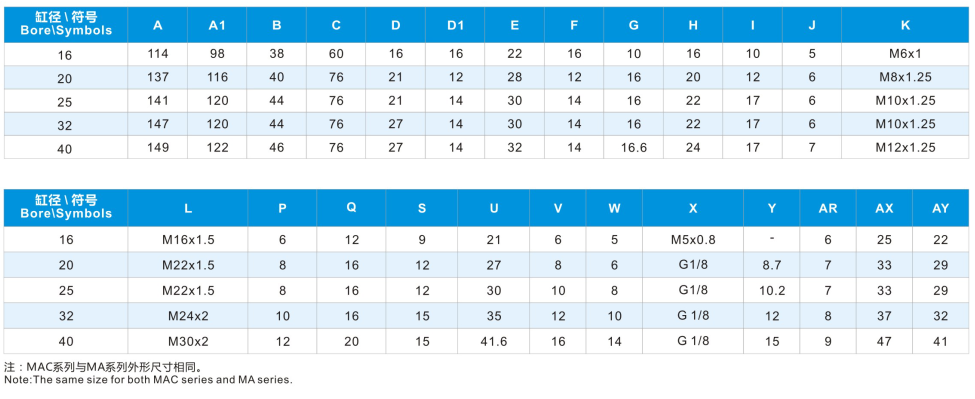This screenshot has width=975, height=399.
Task: Click the K column header
Action: 905,25
